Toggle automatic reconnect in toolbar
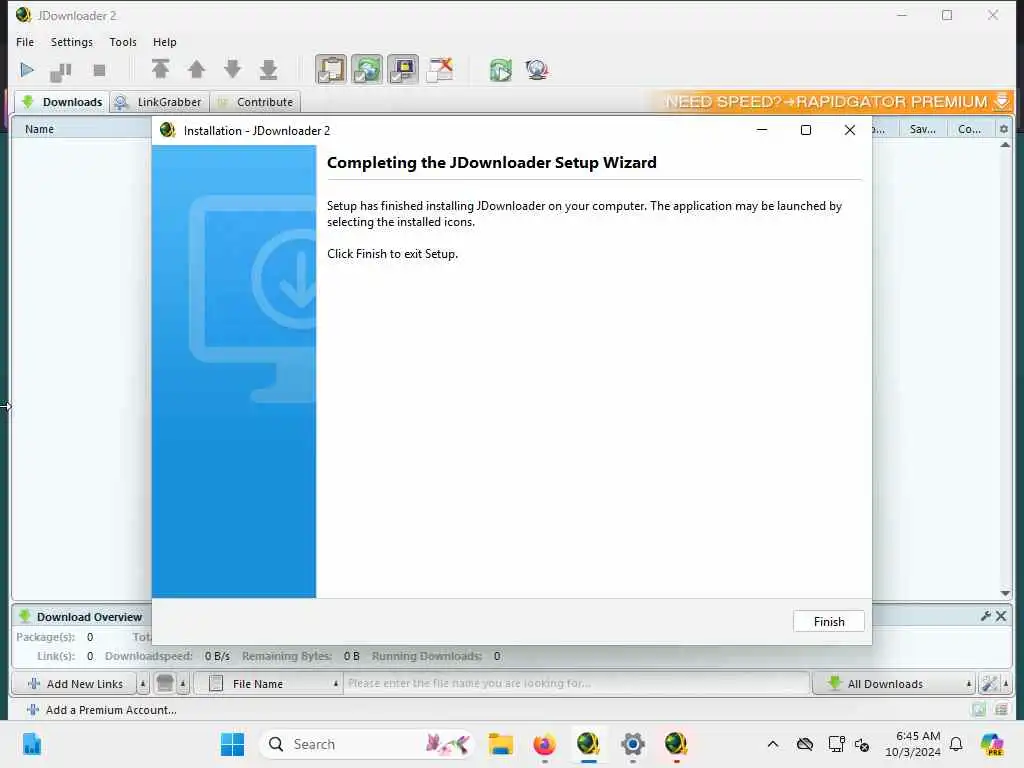 [367, 69]
